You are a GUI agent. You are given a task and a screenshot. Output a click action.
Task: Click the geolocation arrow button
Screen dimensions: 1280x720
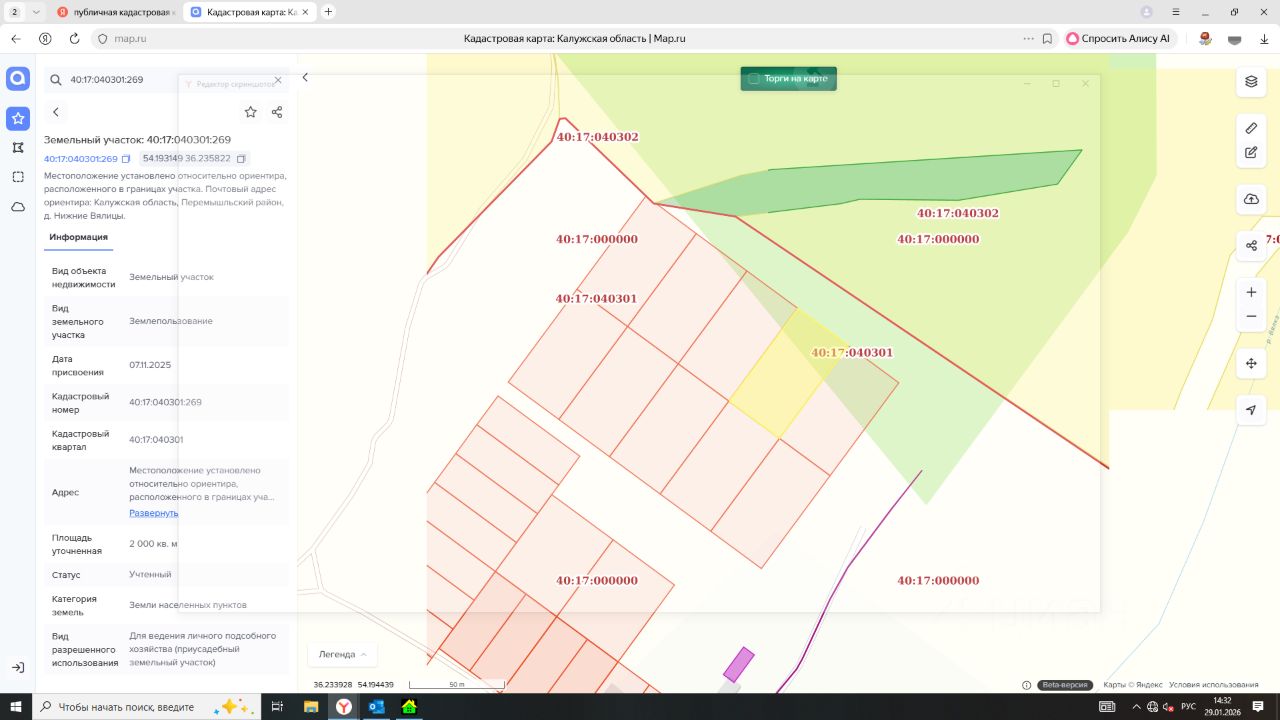point(1251,410)
